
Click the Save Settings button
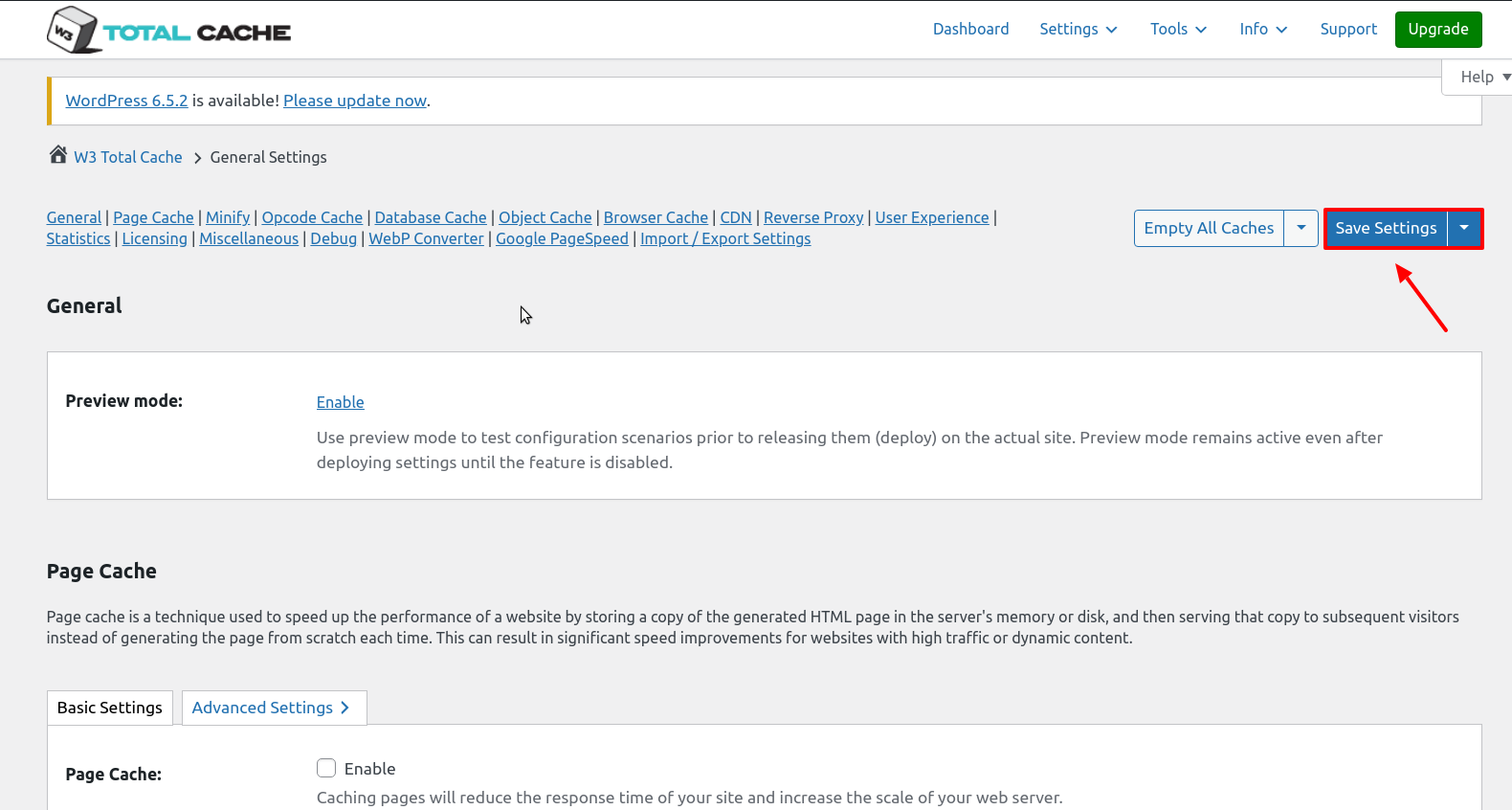pyautogui.click(x=1386, y=228)
